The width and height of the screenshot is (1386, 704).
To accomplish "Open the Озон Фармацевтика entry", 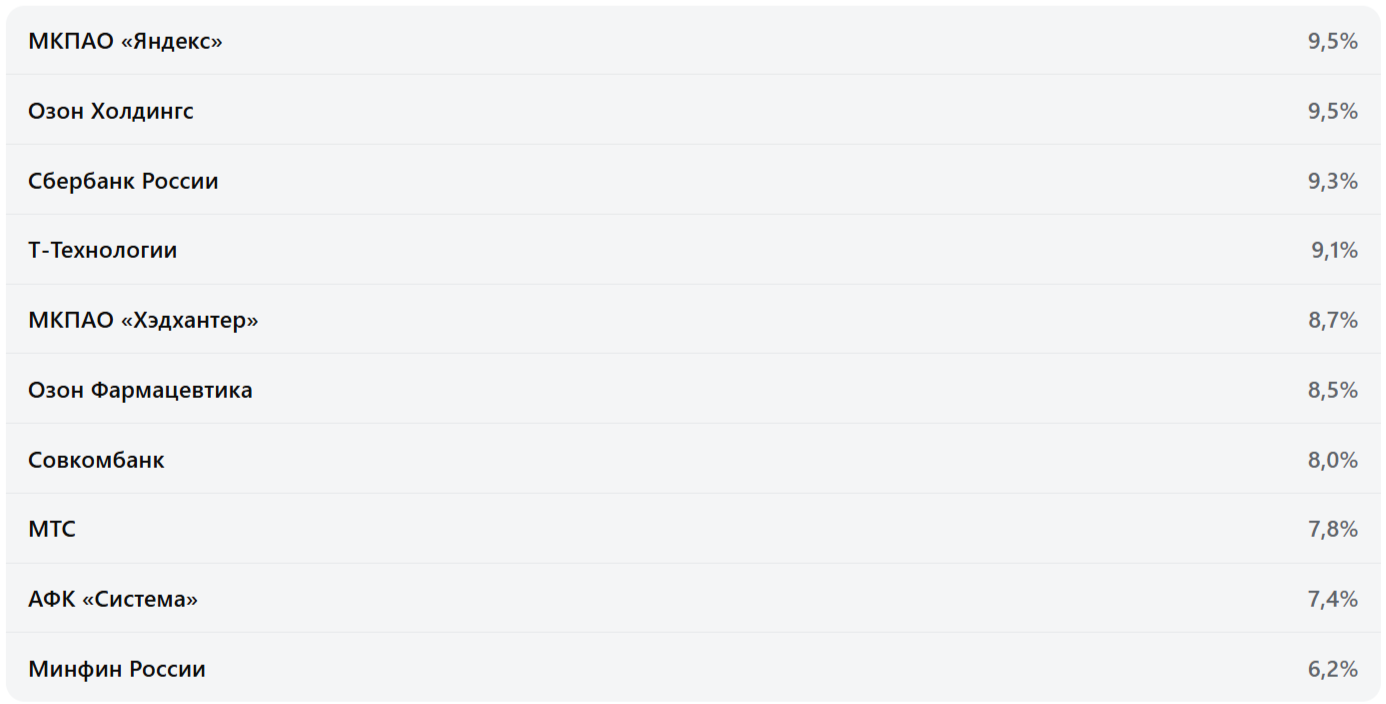I will tap(140, 390).
